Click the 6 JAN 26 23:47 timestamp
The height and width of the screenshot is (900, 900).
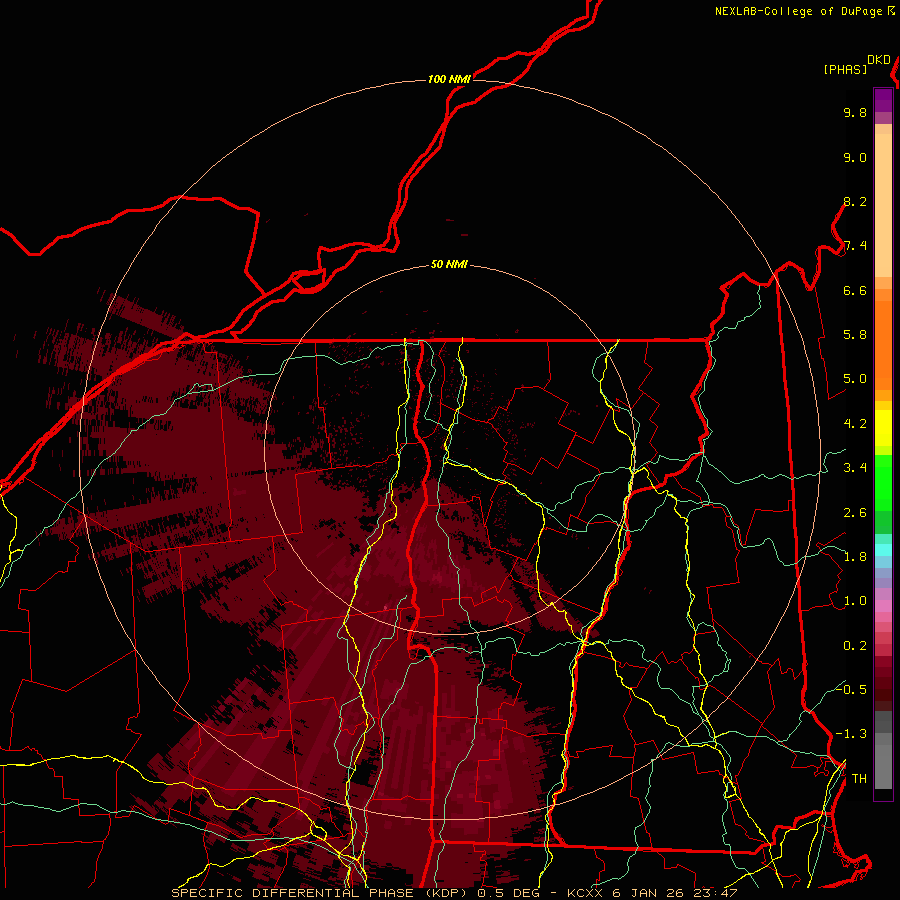click(x=675, y=893)
